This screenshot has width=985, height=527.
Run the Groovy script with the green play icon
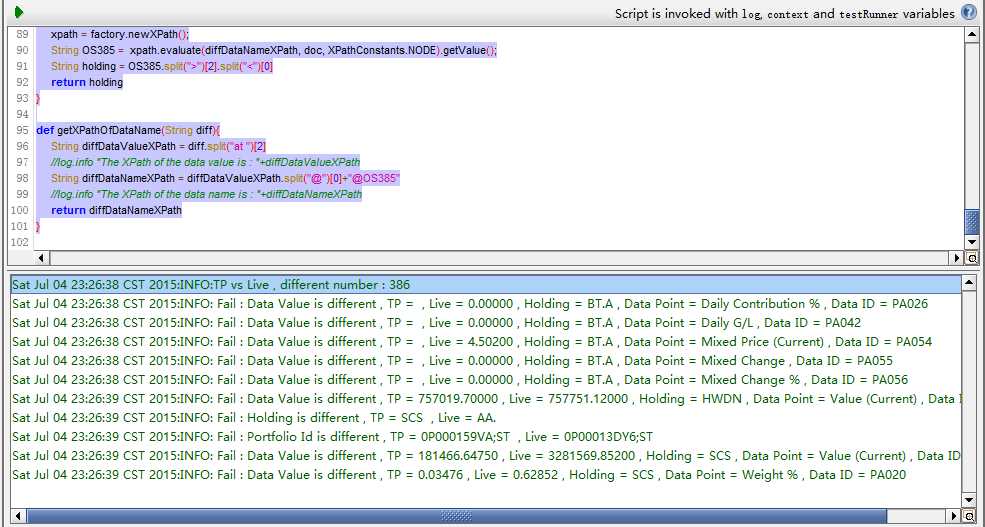(x=18, y=12)
